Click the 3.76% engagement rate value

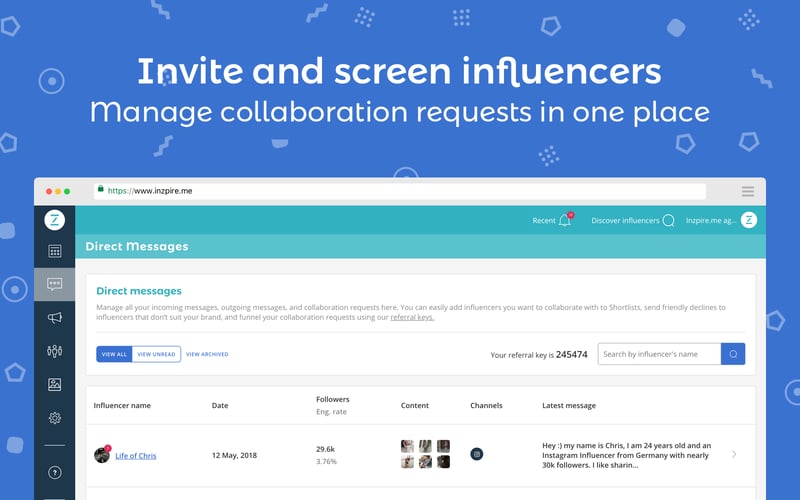click(x=326, y=461)
